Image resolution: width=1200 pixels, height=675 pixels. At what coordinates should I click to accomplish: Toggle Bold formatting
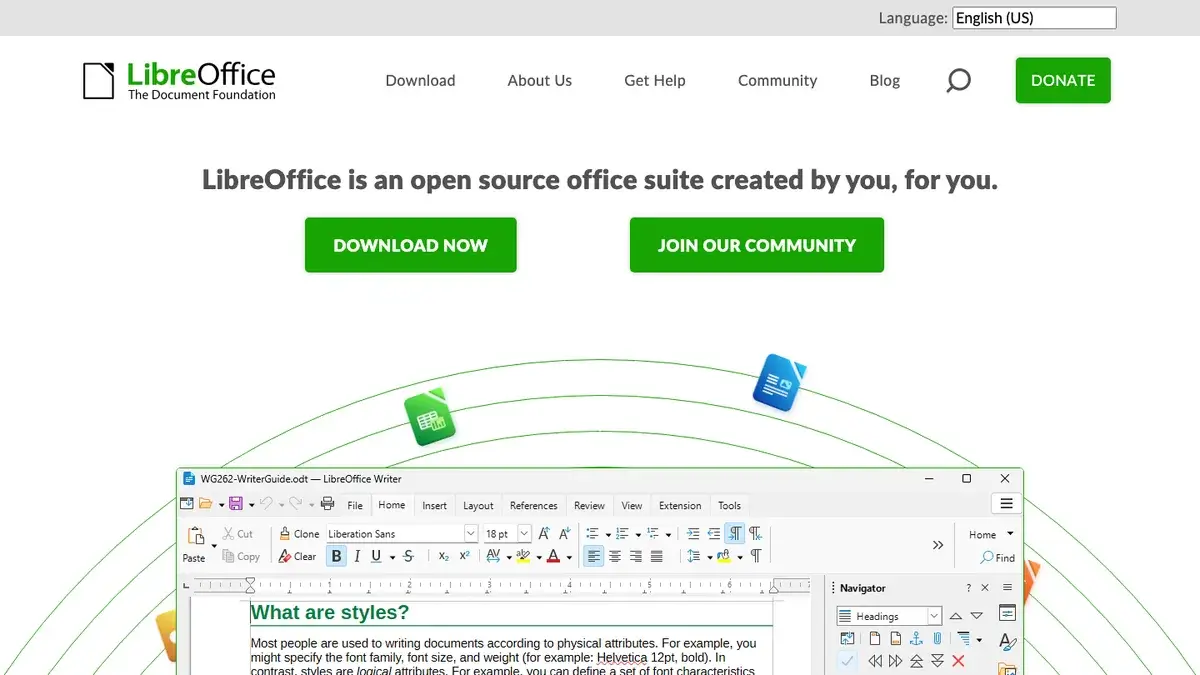[336, 556]
